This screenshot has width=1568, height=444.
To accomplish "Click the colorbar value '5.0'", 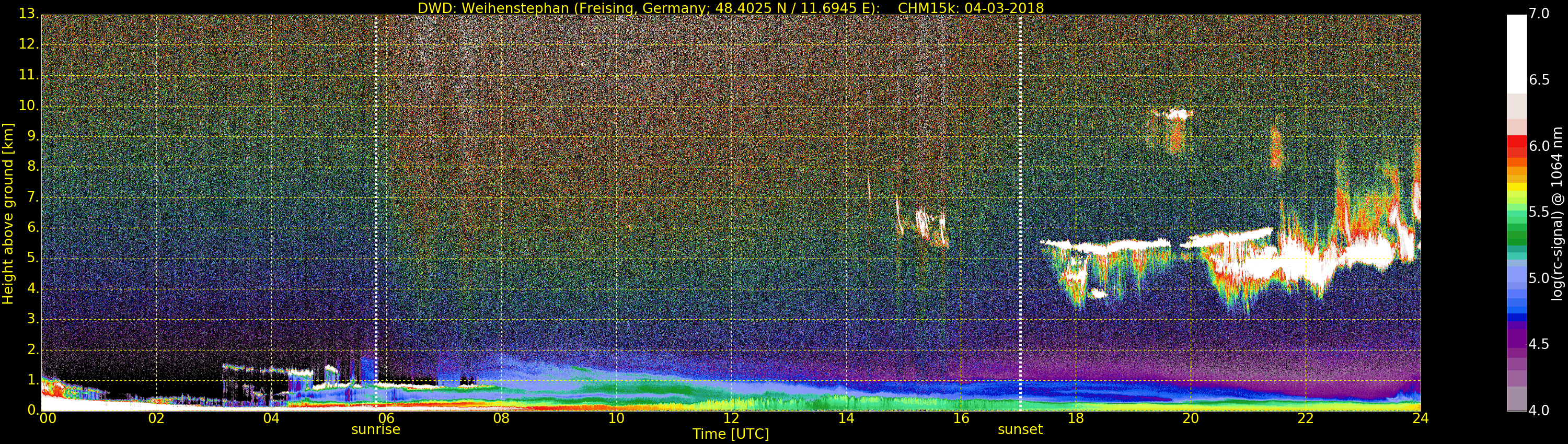I will pyautogui.click(x=1539, y=278).
